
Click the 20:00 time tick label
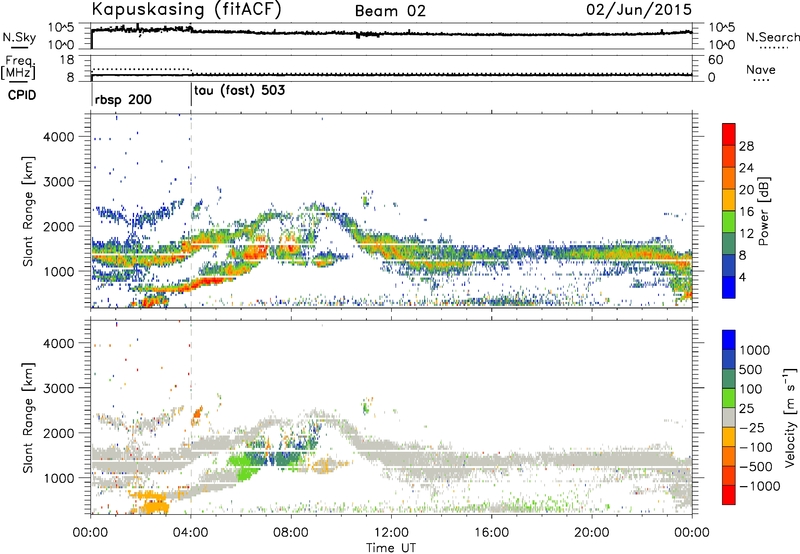592,533
